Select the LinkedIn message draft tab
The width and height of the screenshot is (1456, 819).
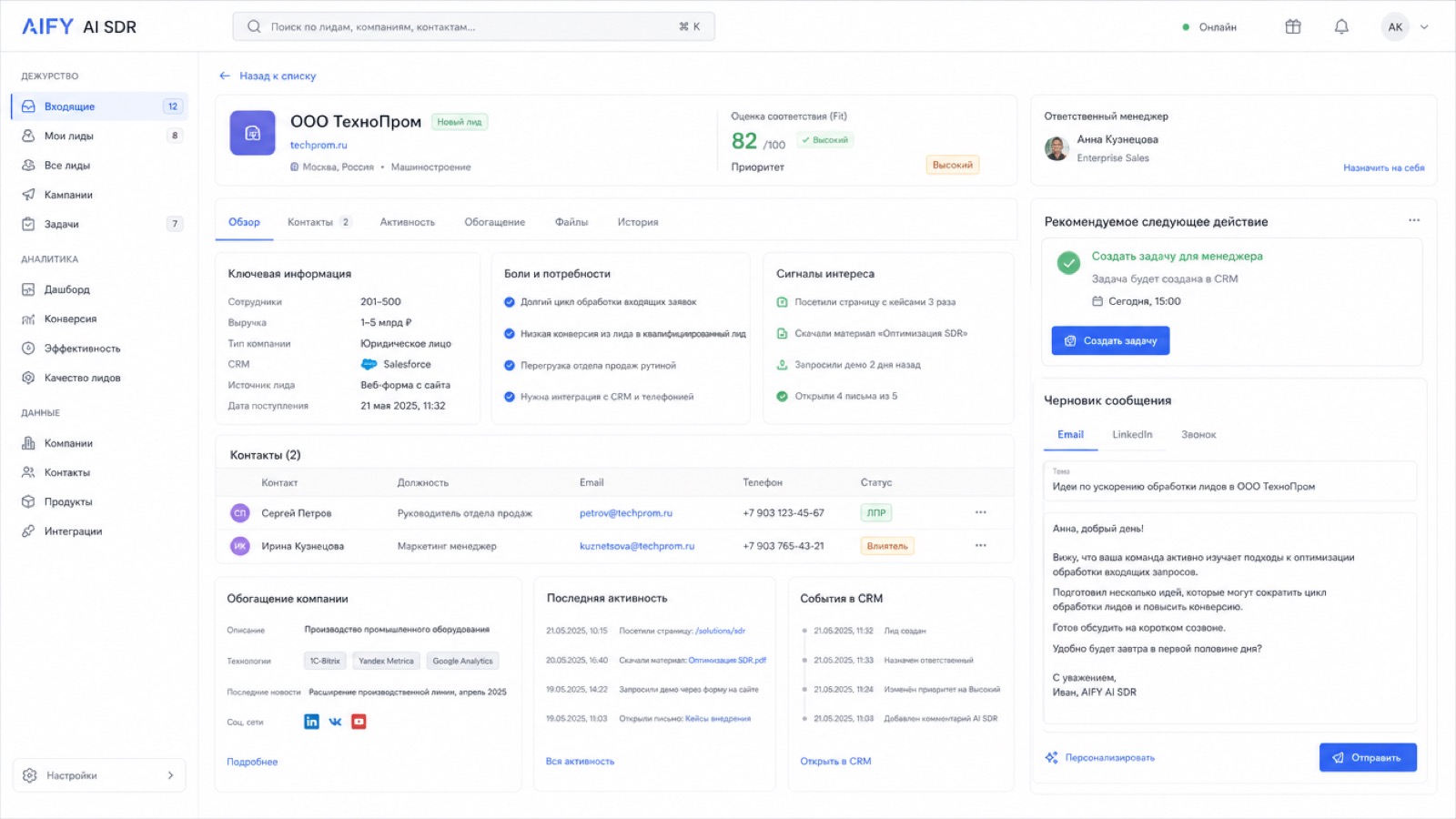[x=1132, y=435]
